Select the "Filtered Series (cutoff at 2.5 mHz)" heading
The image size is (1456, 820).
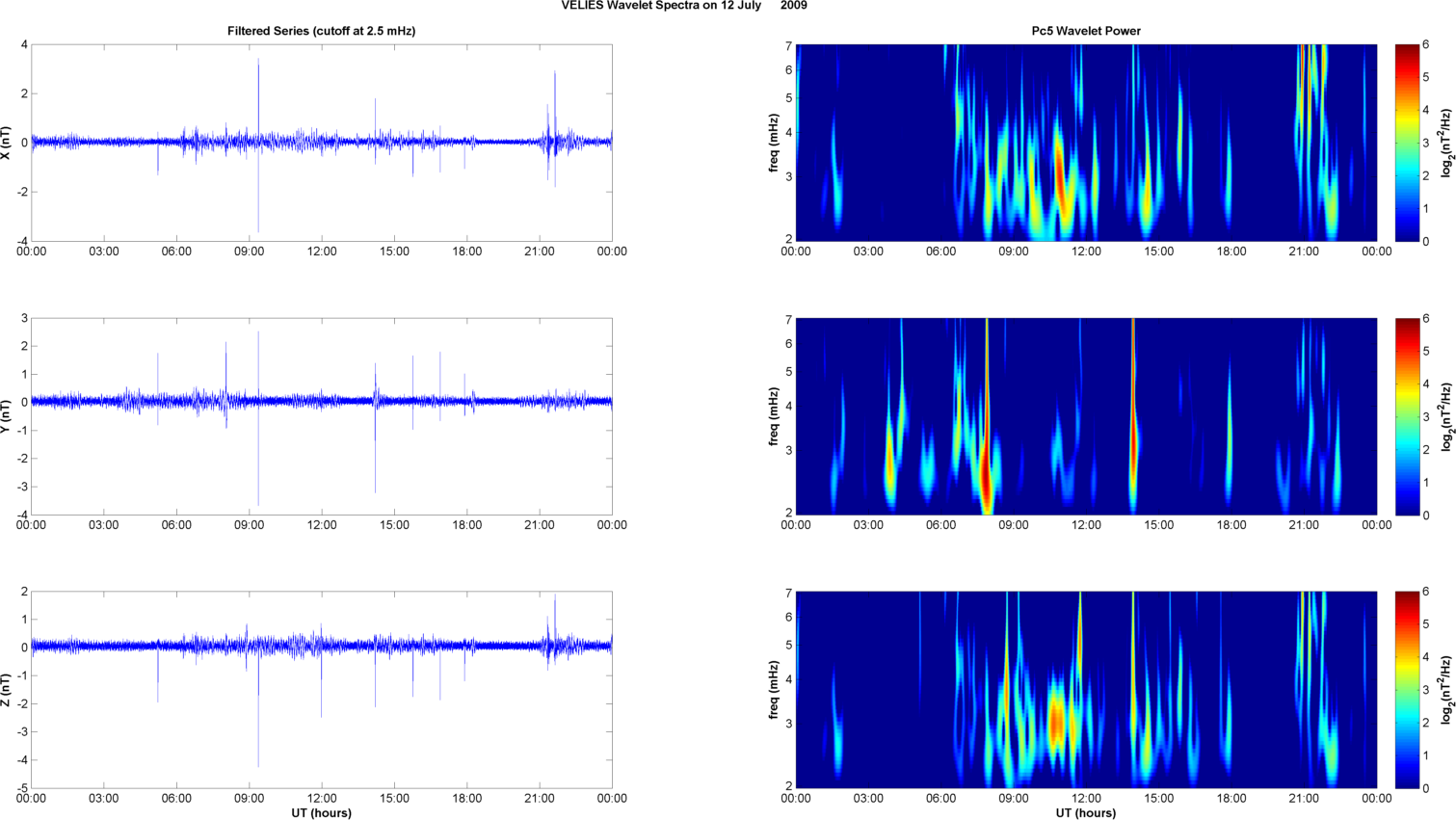pyautogui.click(x=321, y=31)
